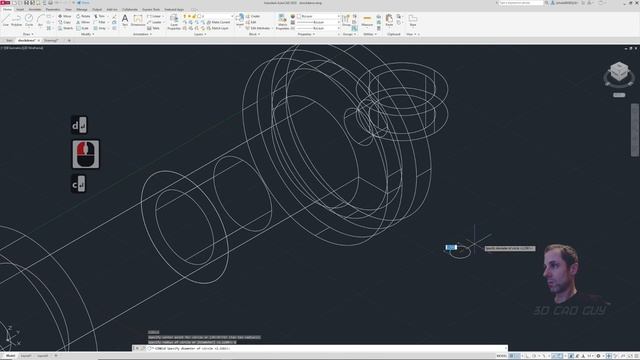
Task: Click the Make Current layer button
Action: pyautogui.click(x=218, y=22)
